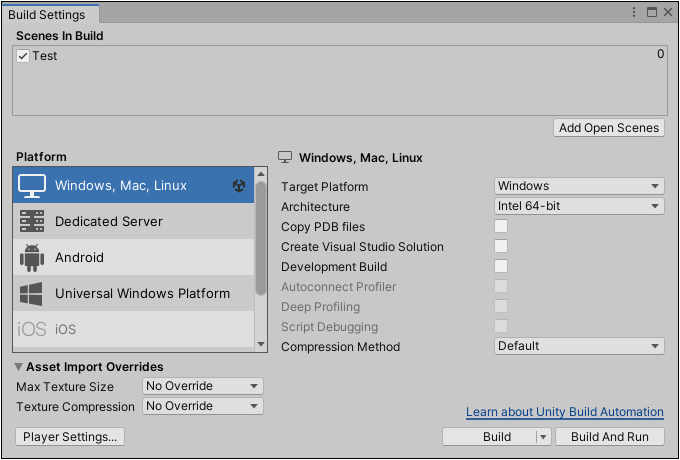Open the Target Platform dropdown
Viewport: 680px width, 460px height.
pos(579,186)
